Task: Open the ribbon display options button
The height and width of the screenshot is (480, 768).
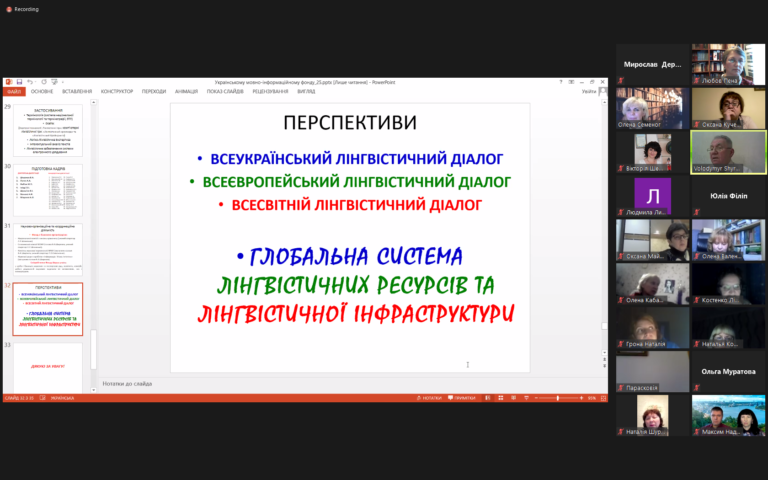Action: (x=571, y=82)
